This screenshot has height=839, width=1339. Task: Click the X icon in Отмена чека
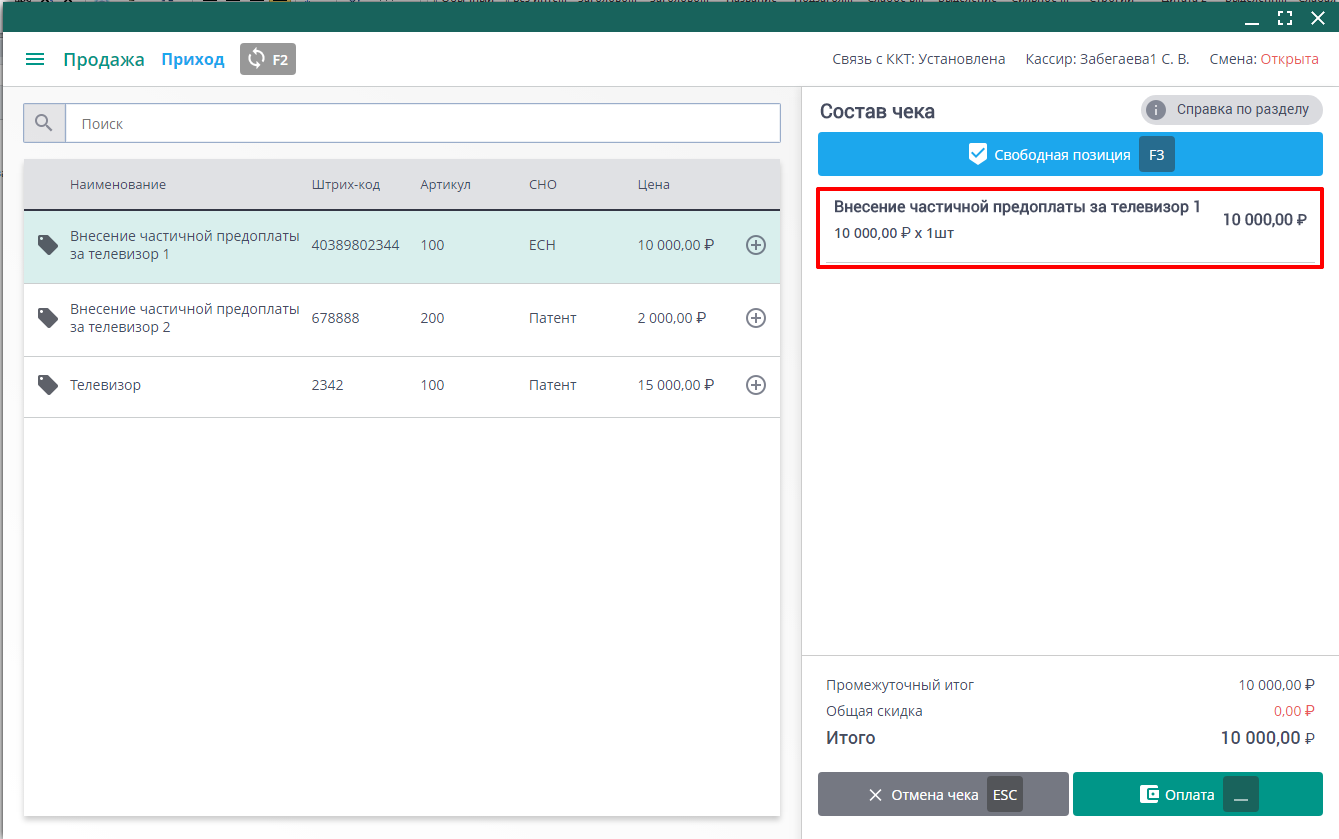click(875, 795)
